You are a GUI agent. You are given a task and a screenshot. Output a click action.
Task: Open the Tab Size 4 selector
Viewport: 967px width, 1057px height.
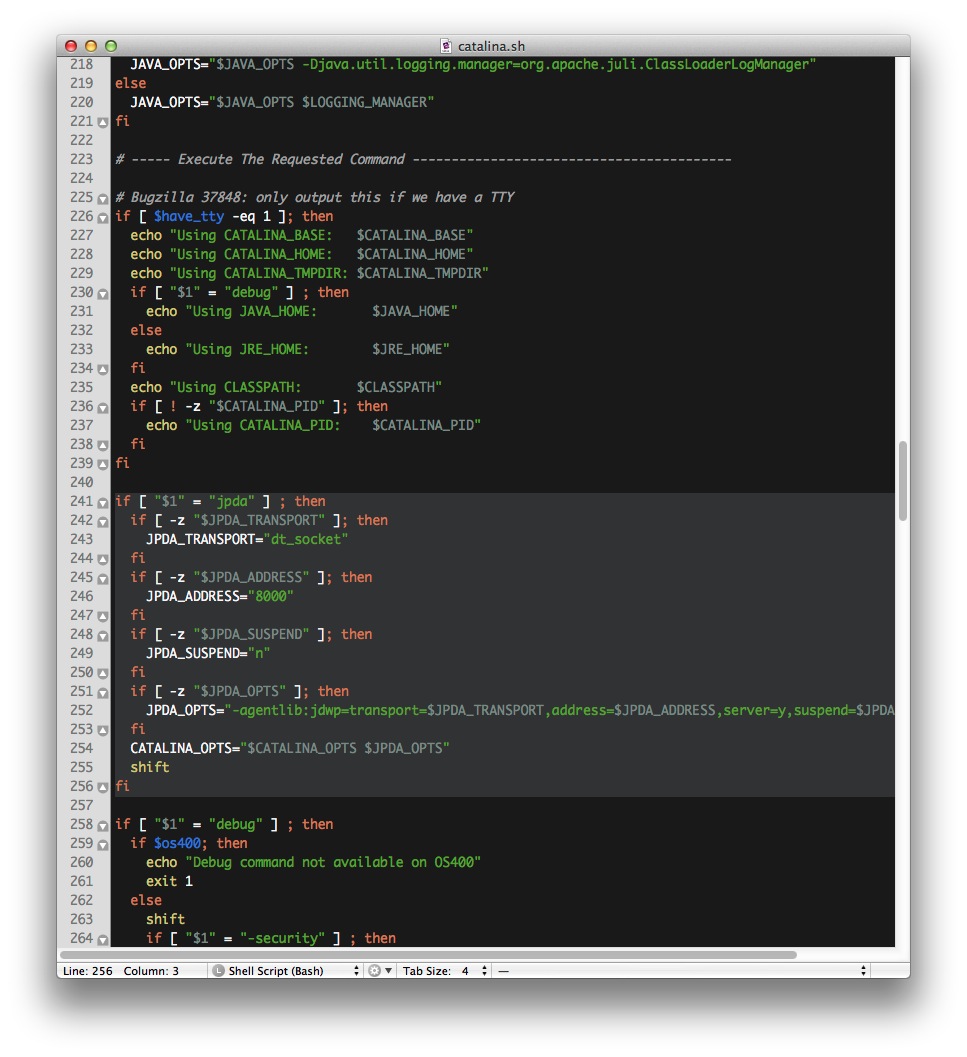(x=444, y=971)
